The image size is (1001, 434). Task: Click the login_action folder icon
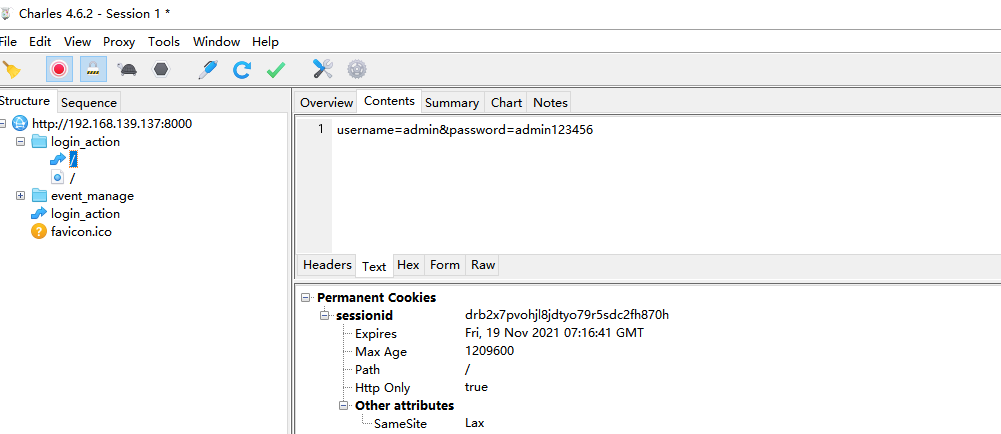coord(39,142)
